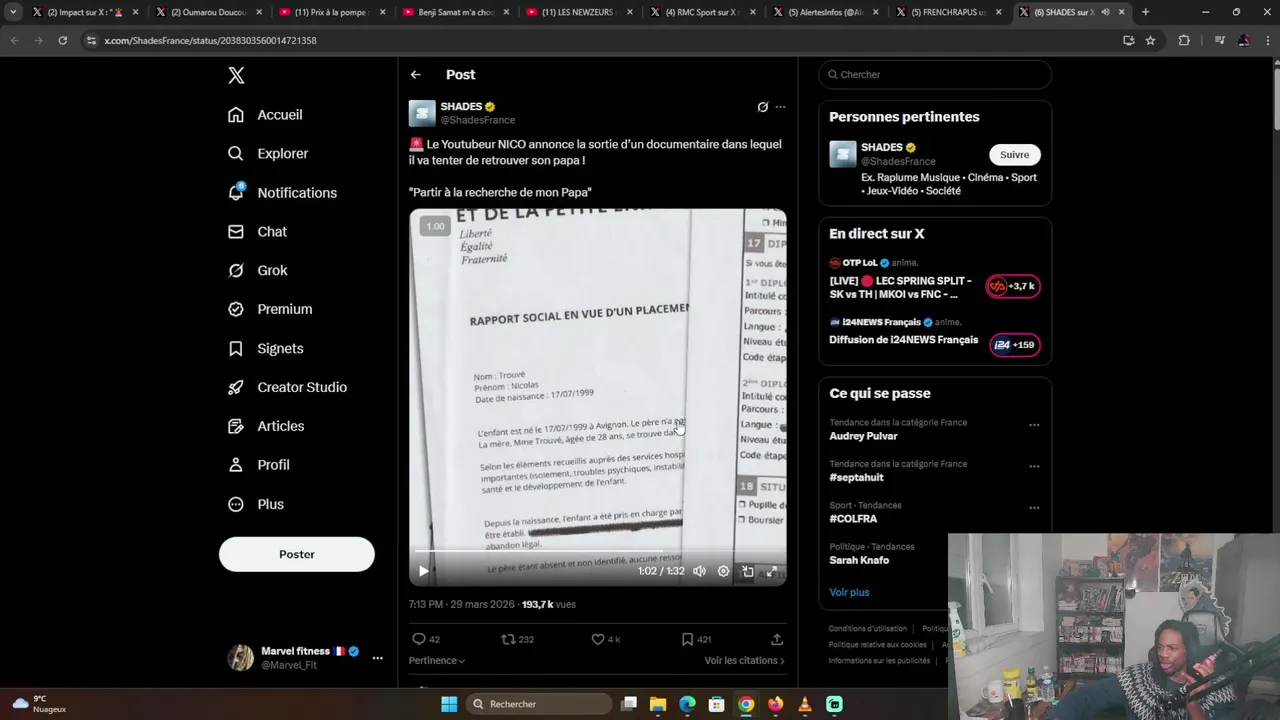Viewport: 1280px width, 720px height.
Task: Mute the video sound
Action: tap(699, 571)
